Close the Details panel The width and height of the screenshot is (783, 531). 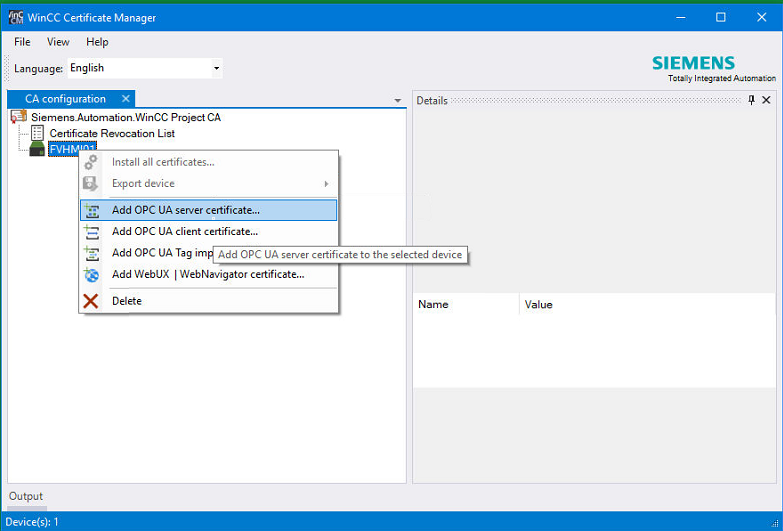pyautogui.click(x=767, y=100)
